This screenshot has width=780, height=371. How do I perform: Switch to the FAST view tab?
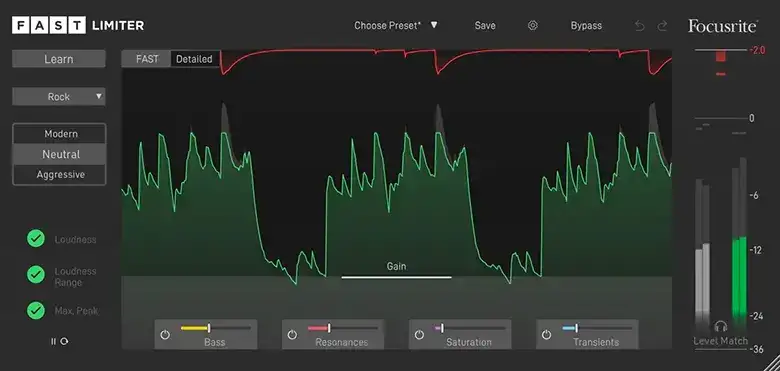pyautogui.click(x=146, y=59)
